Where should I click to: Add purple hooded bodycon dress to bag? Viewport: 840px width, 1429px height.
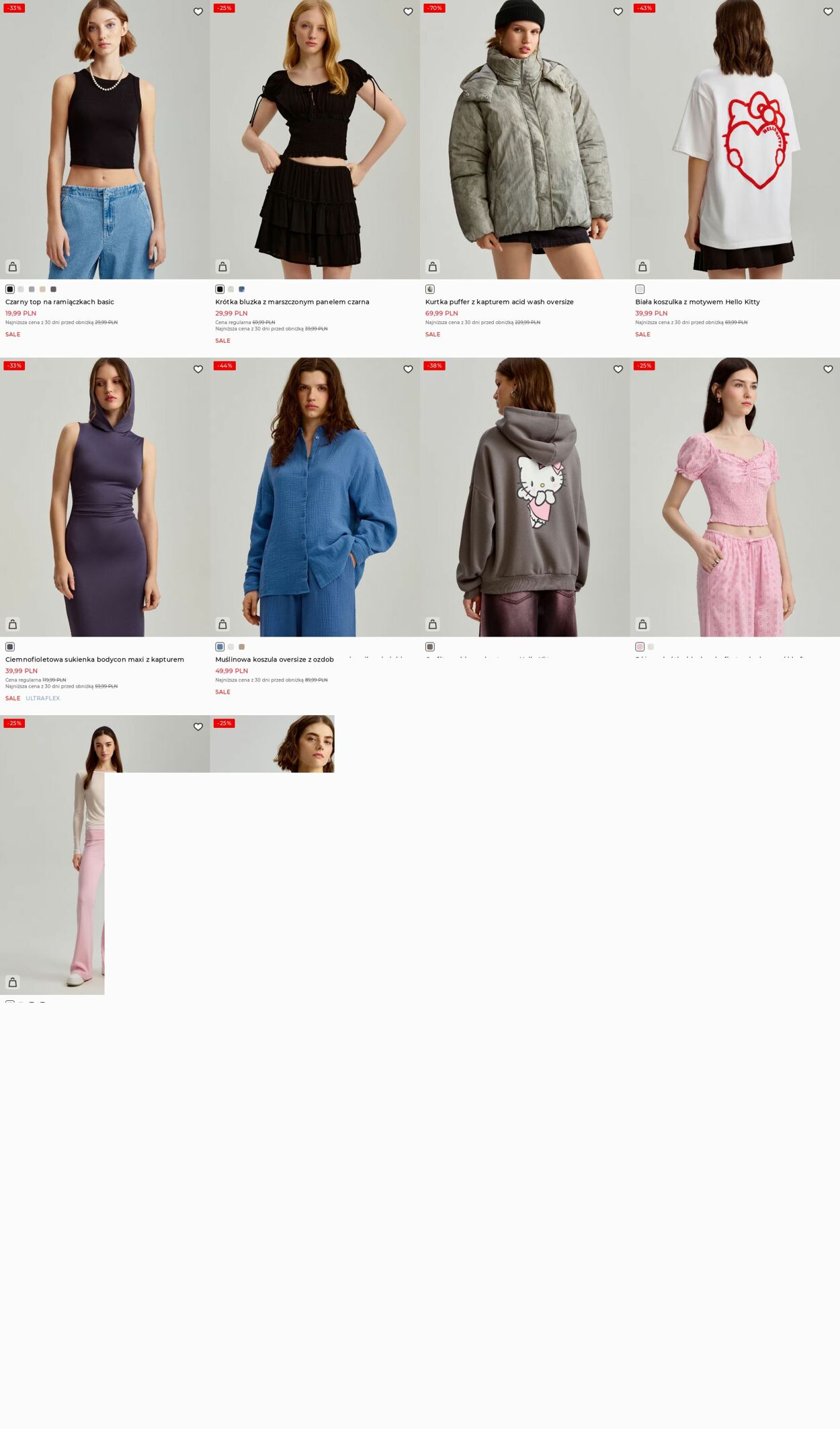coord(13,624)
